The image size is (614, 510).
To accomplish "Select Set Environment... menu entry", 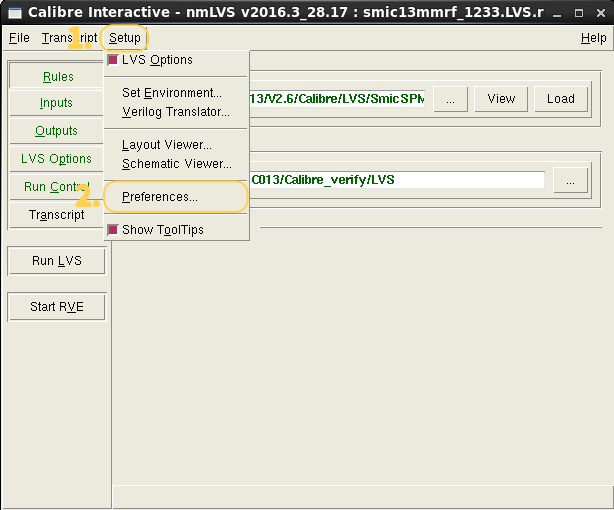I will point(172,93).
